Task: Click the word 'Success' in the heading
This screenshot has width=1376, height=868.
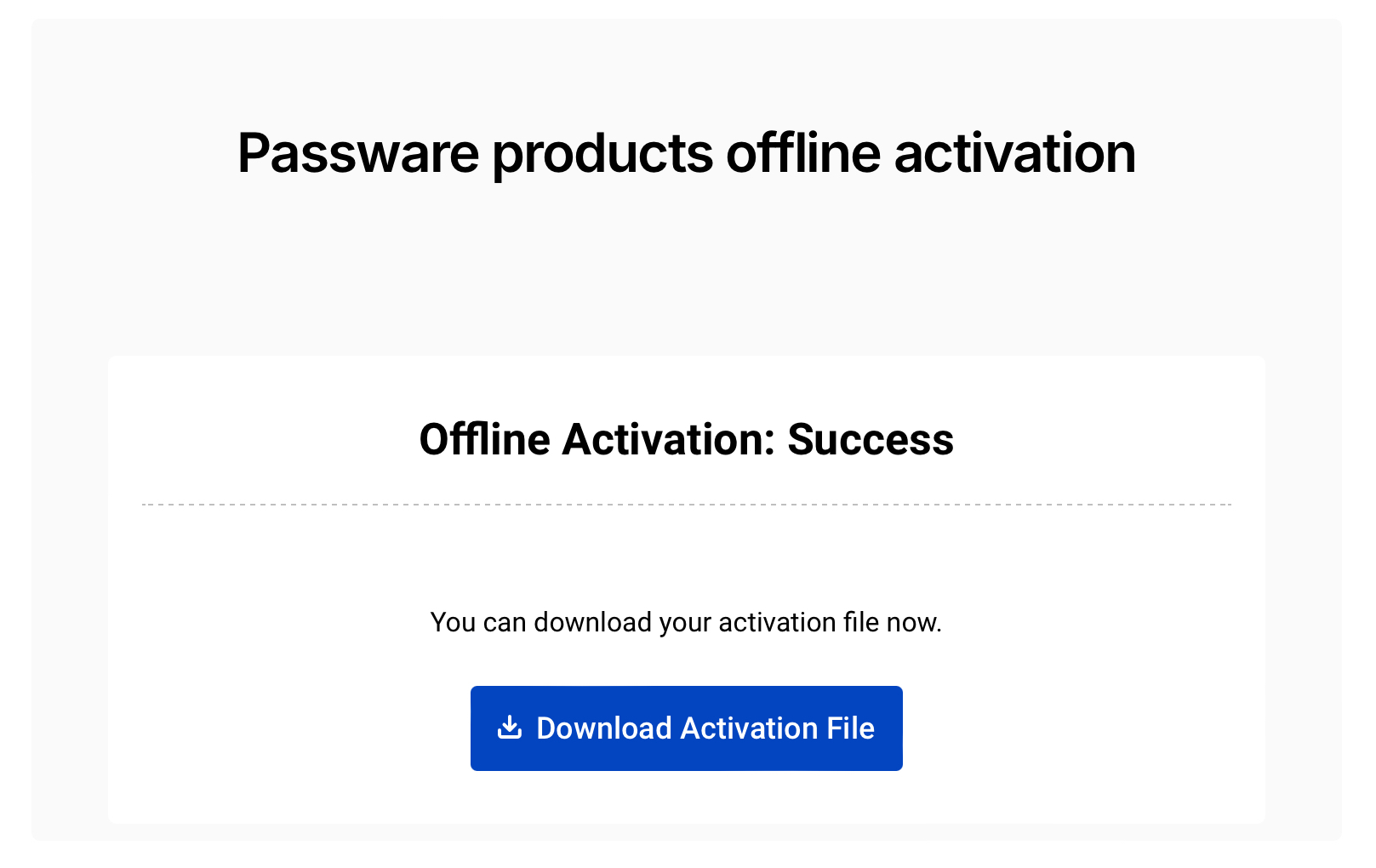Action: point(869,440)
